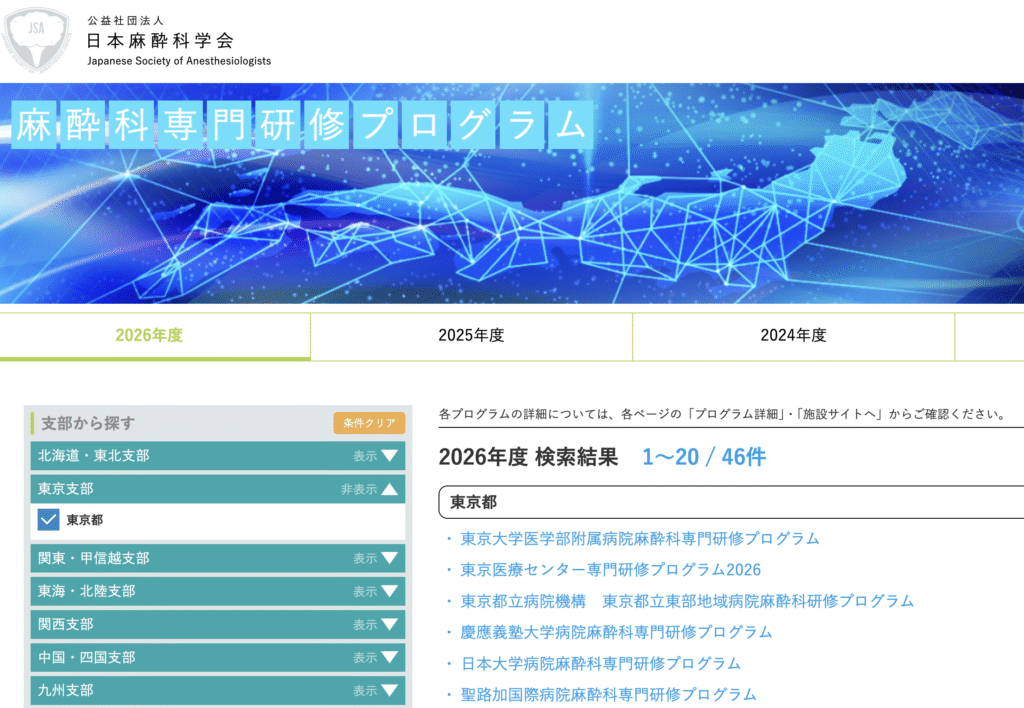Open the 2024年度 tab
Image resolution: width=1024 pixels, height=708 pixels.
793,336
